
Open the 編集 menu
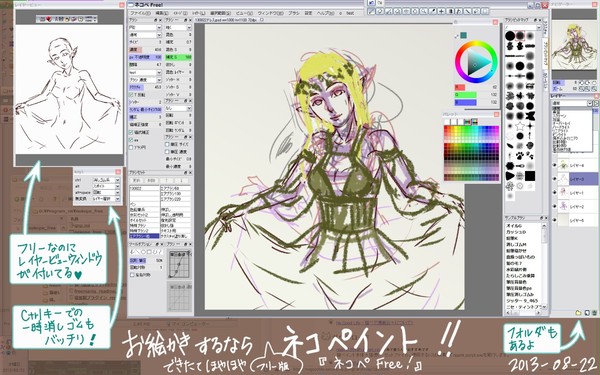(162, 13)
